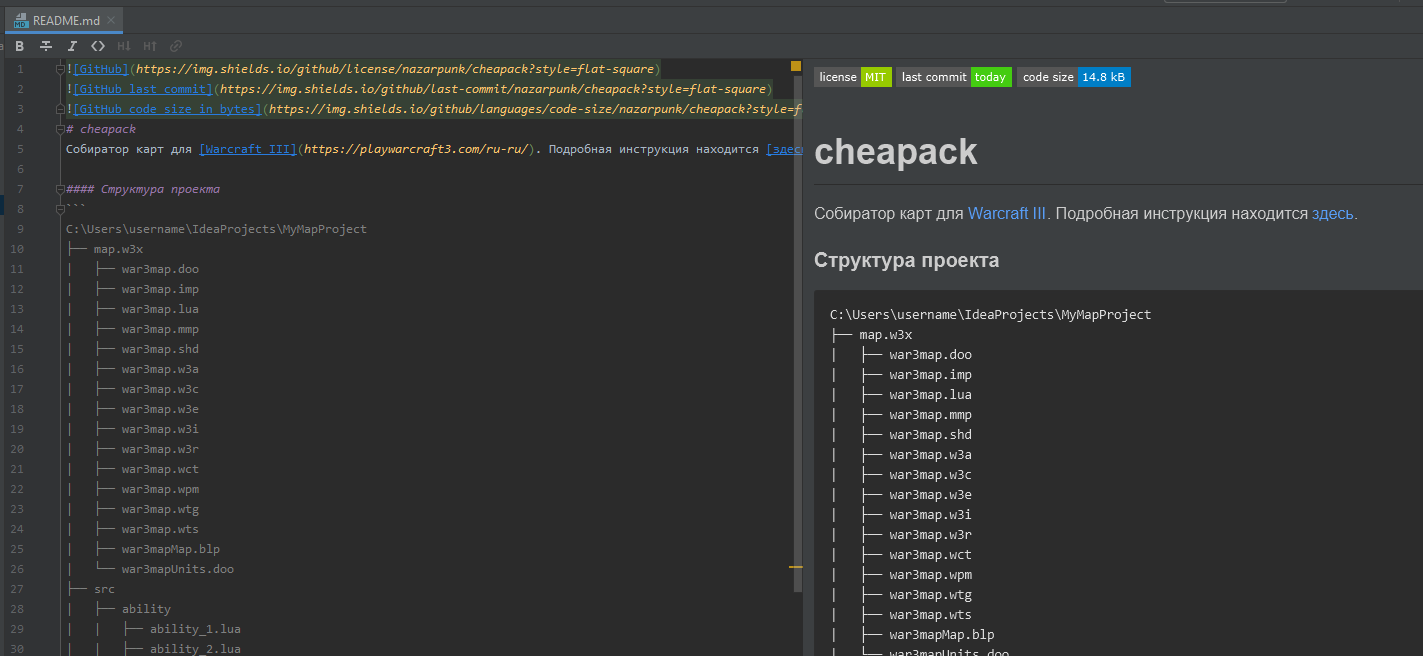1423x656 pixels.
Task: Open the Warcraft III link in preview
Action: coord(1007,213)
